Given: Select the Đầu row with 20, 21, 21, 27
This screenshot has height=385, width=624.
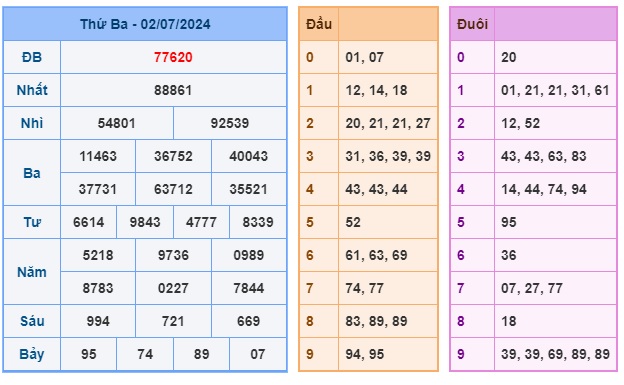Looking at the screenshot, I should click(369, 123).
